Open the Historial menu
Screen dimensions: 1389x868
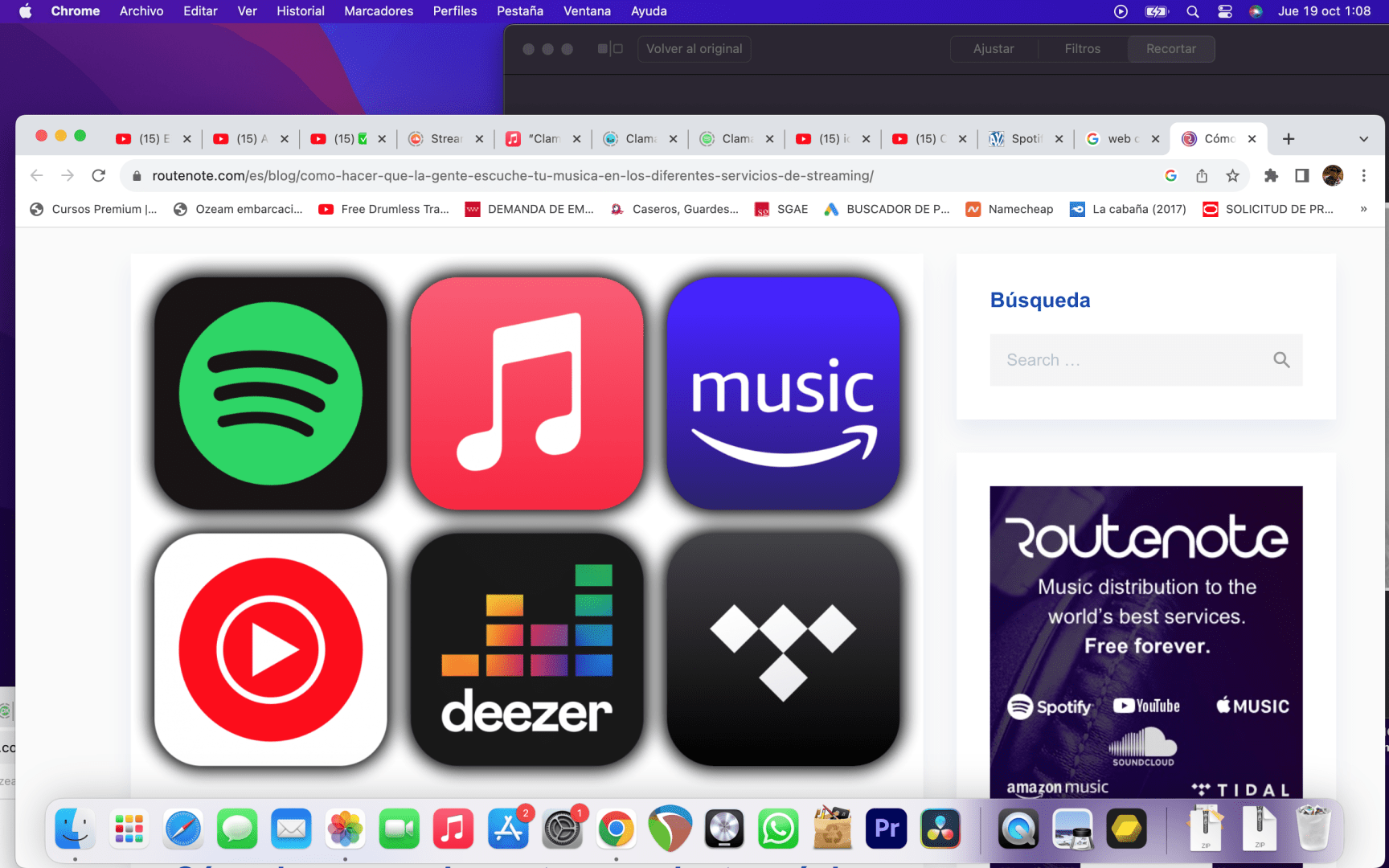coord(301,11)
